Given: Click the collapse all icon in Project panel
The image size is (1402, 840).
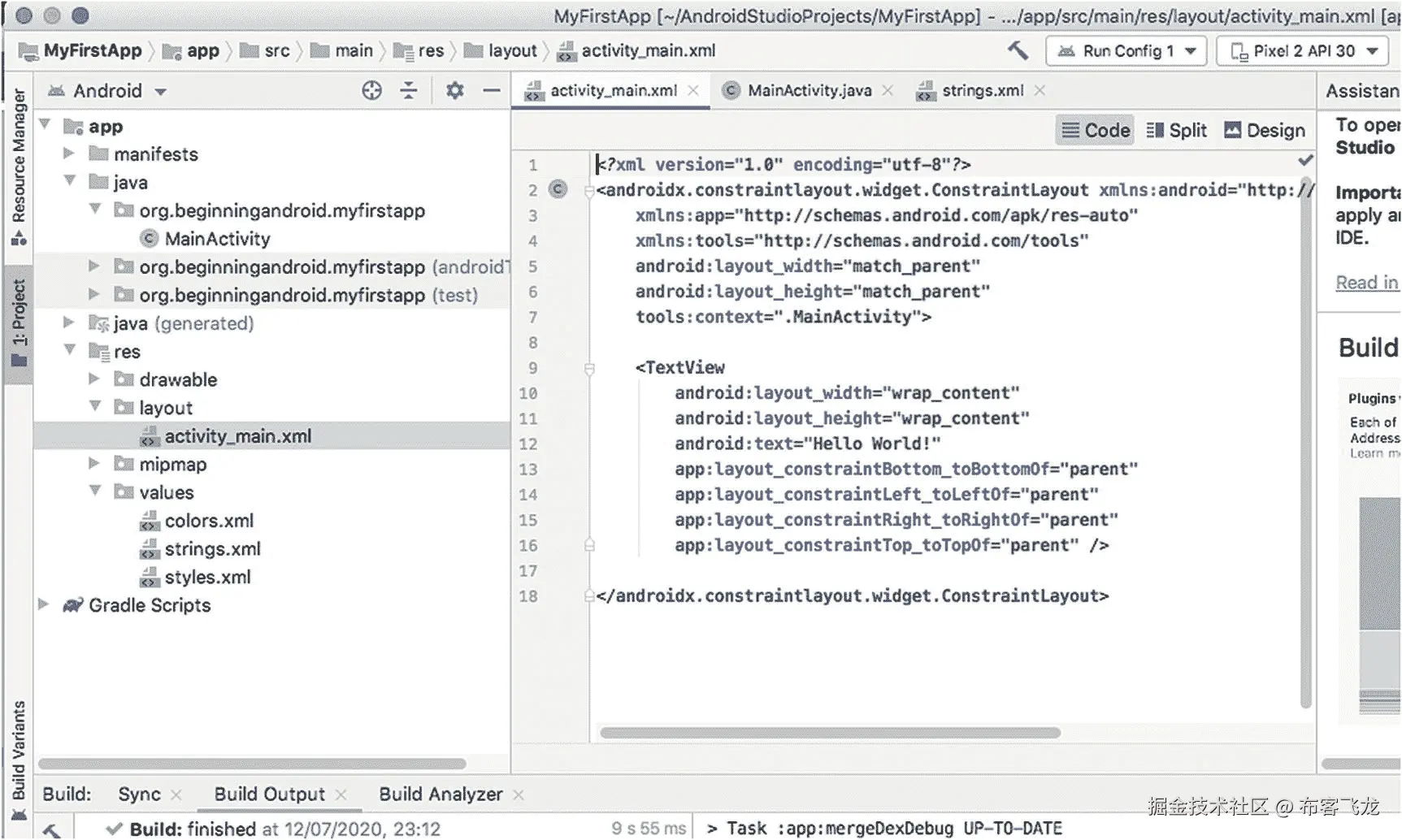Looking at the screenshot, I should tap(408, 90).
